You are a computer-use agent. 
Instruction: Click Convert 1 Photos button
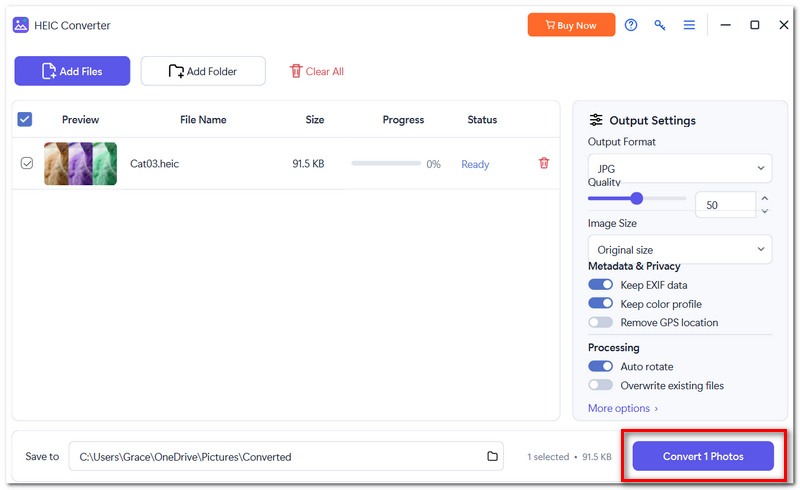tap(703, 456)
